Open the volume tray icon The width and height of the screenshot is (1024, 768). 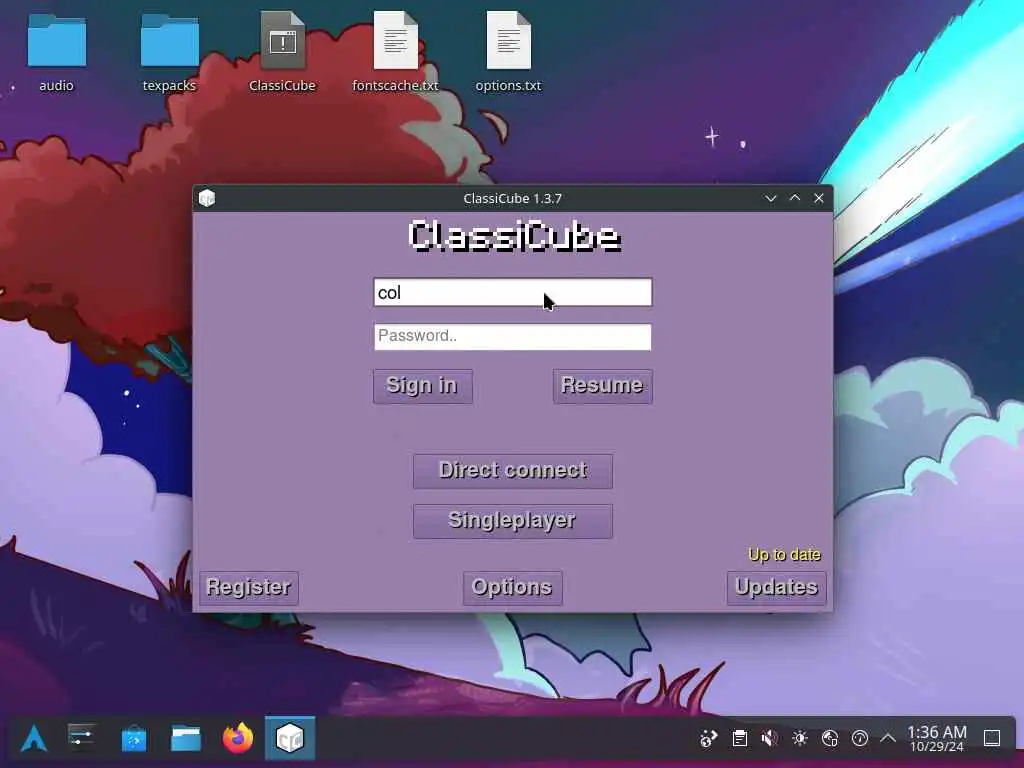click(x=769, y=739)
